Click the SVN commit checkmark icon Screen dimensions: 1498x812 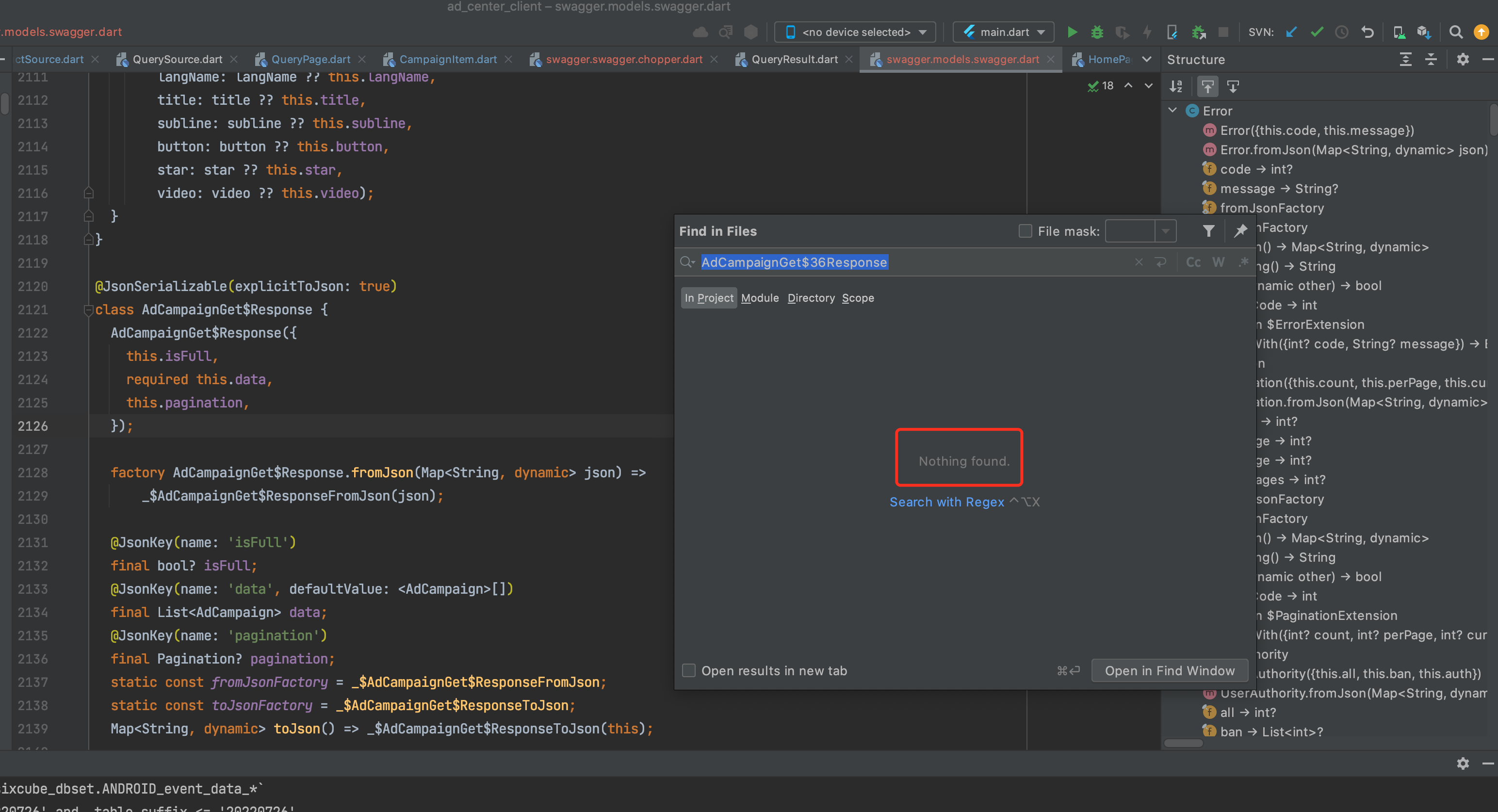(1317, 32)
